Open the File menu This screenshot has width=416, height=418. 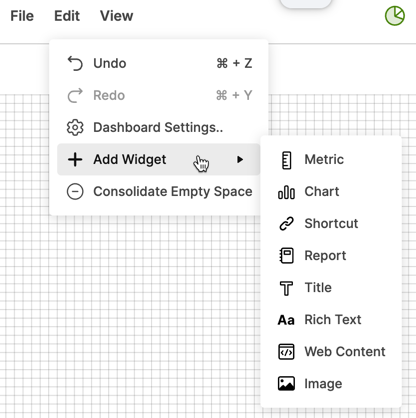[22, 16]
